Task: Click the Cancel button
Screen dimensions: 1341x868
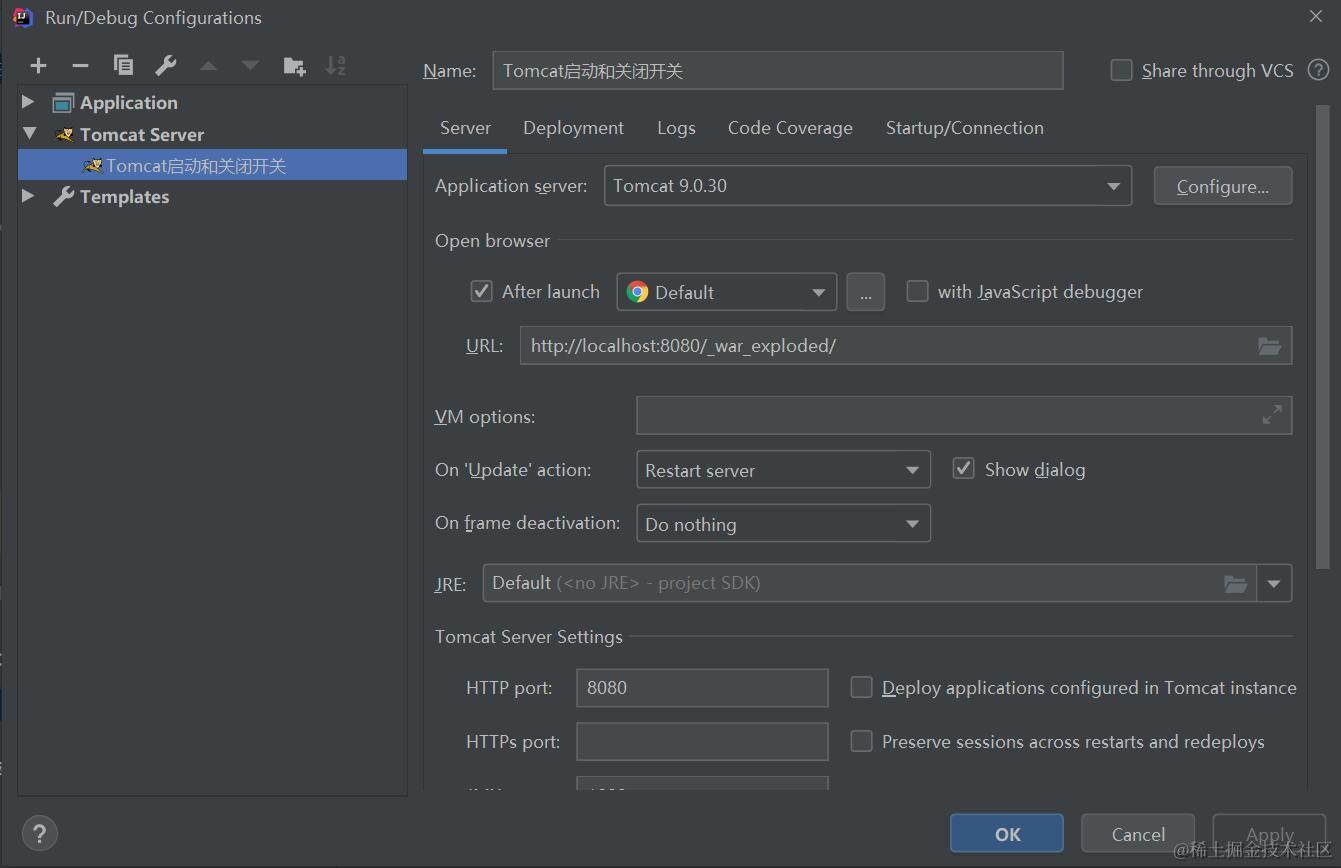Action: (1138, 834)
